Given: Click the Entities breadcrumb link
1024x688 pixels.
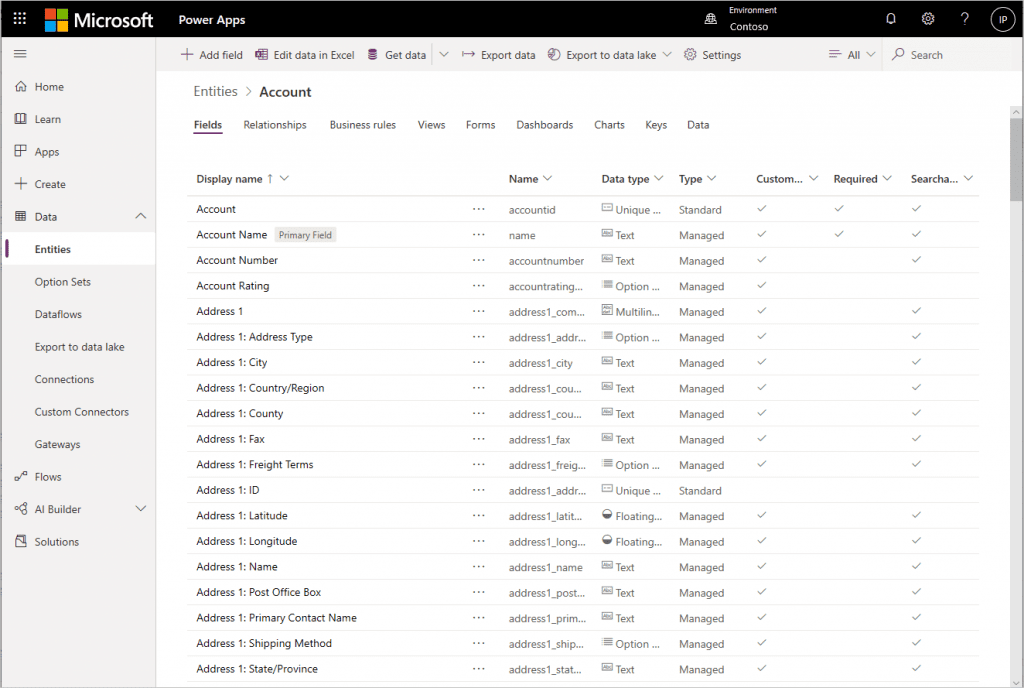Looking at the screenshot, I should (216, 91).
